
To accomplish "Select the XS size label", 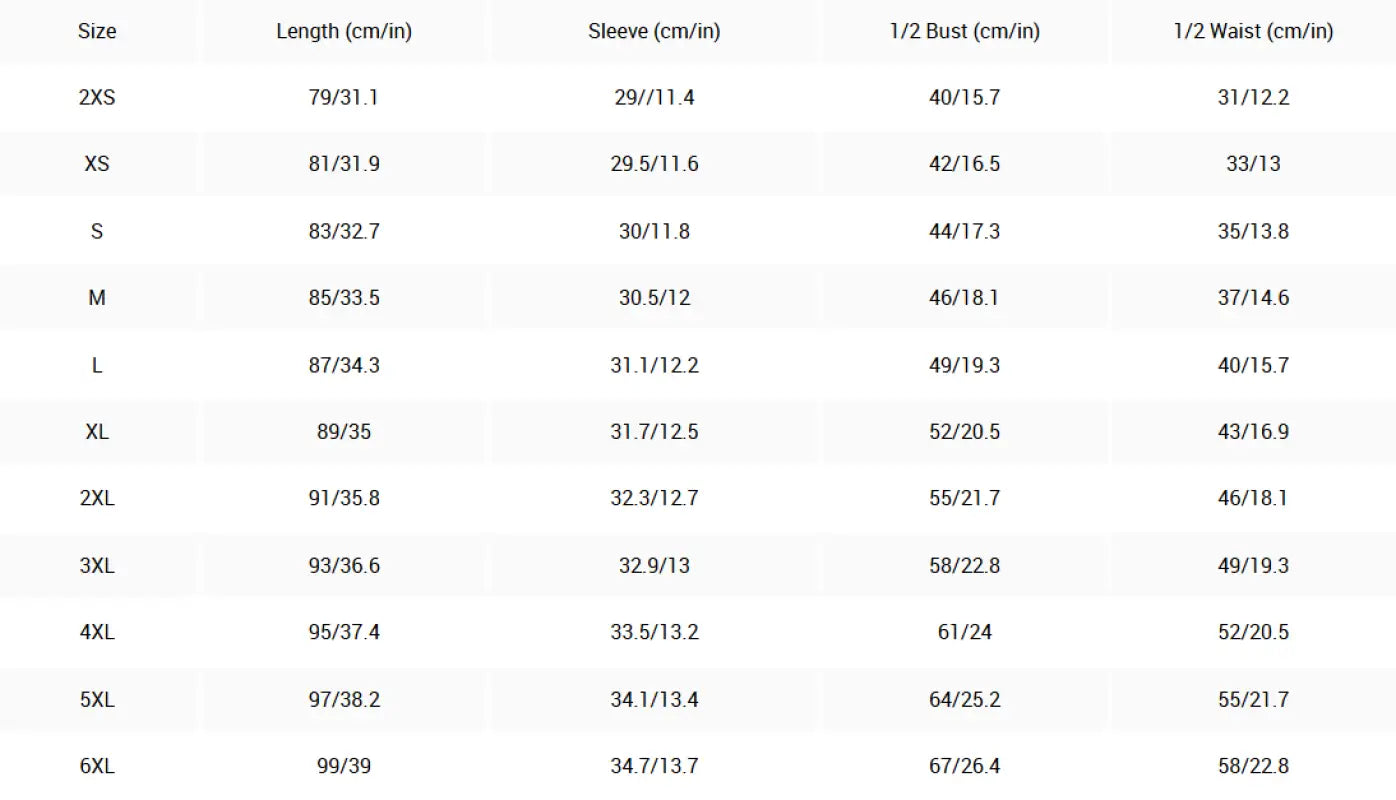I will [x=97, y=164].
